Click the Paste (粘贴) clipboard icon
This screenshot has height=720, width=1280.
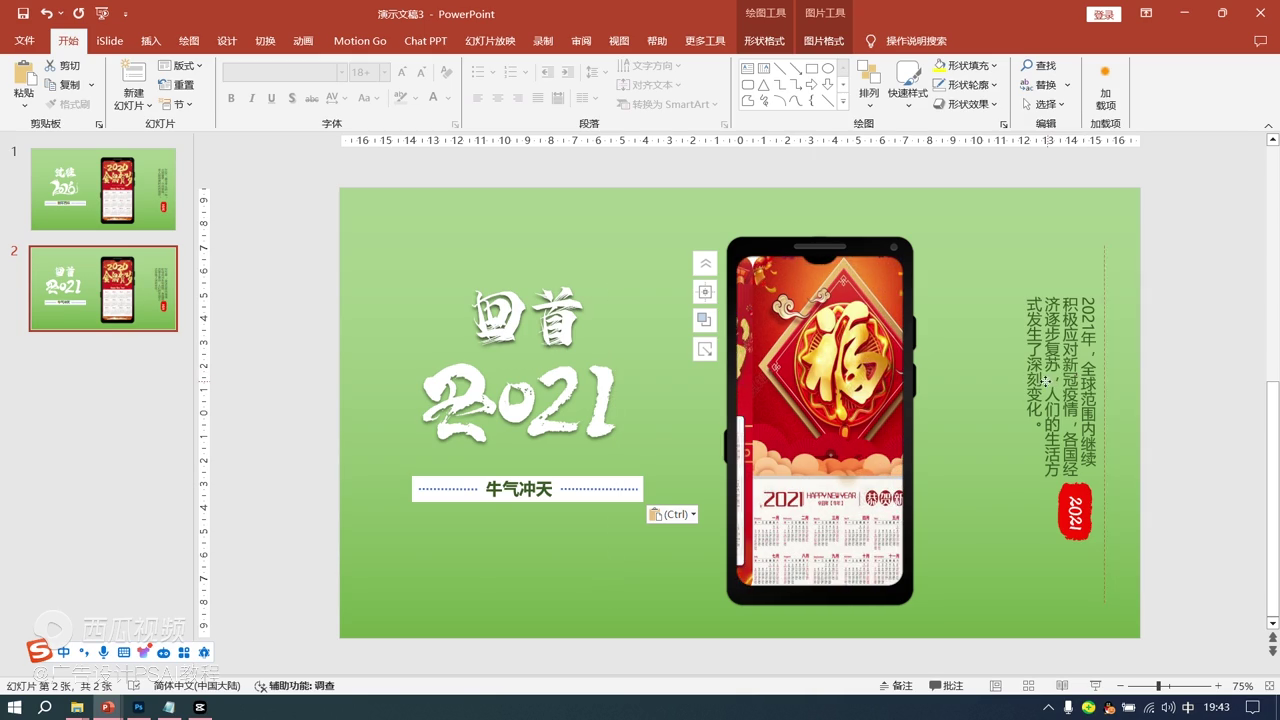click(24, 73)
